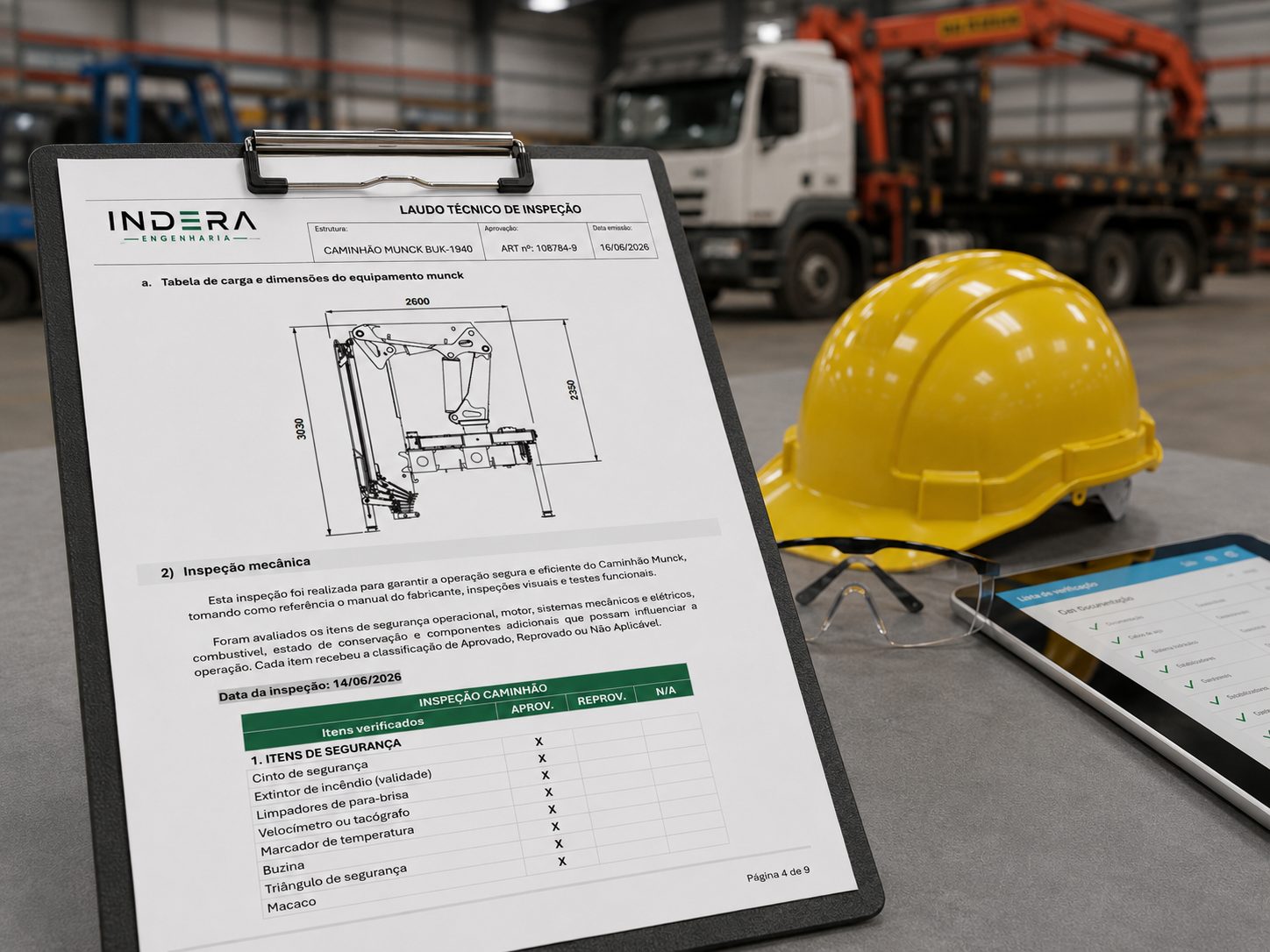Click the APROV. X mark for Marcador de temperatura
This screenshot has height=952, width=1270.
(552, 809)
